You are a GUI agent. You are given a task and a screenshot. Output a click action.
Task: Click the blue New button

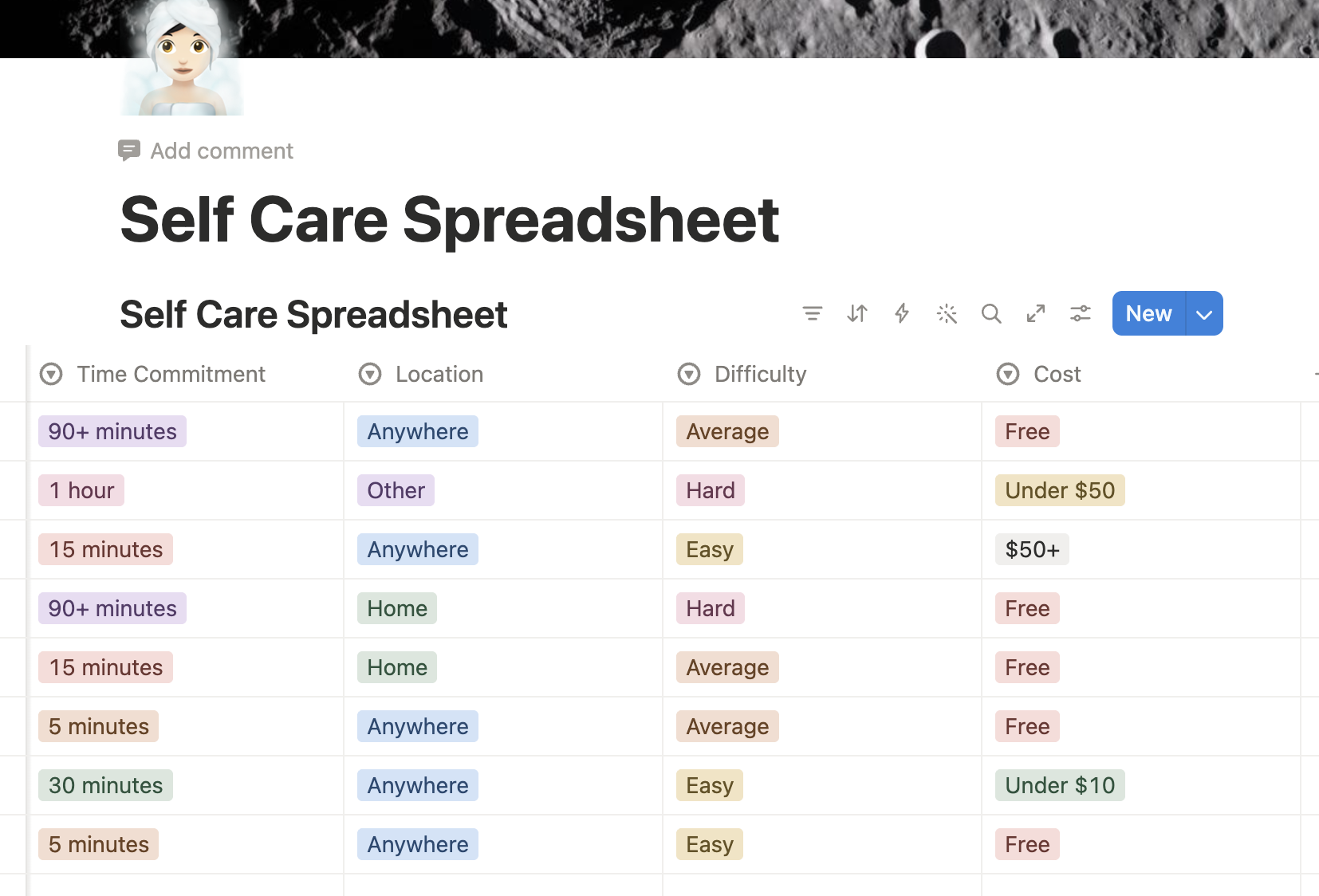(x=1148, y=313)
